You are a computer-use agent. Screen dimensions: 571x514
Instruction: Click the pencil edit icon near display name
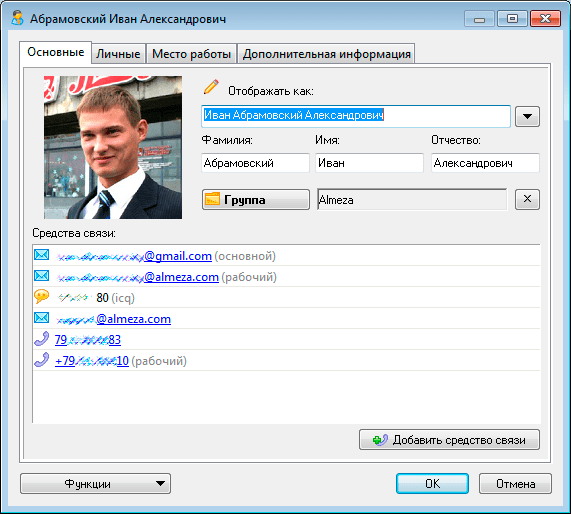pos(211,87)
